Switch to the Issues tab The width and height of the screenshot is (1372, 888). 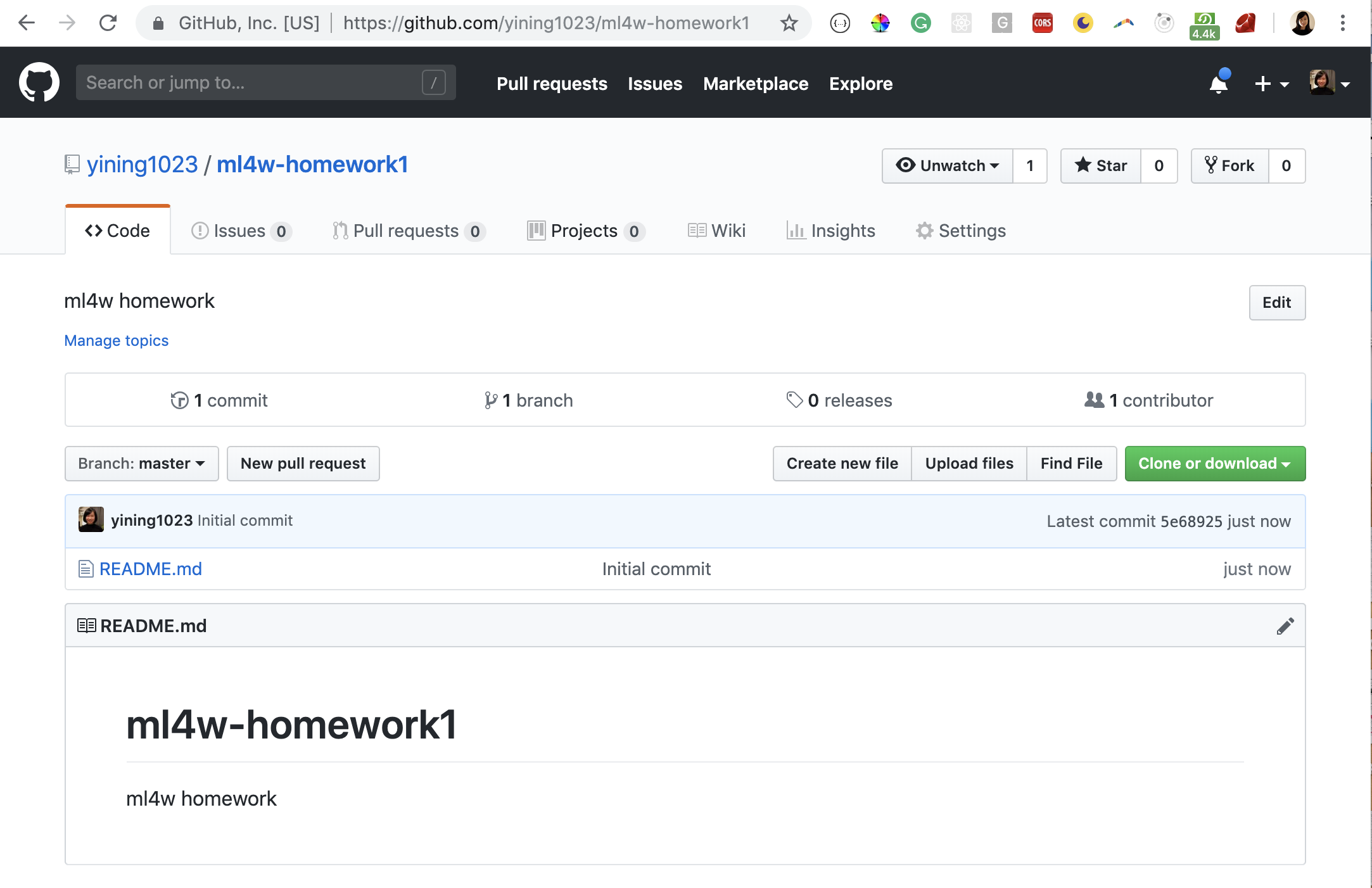point(239,231)
